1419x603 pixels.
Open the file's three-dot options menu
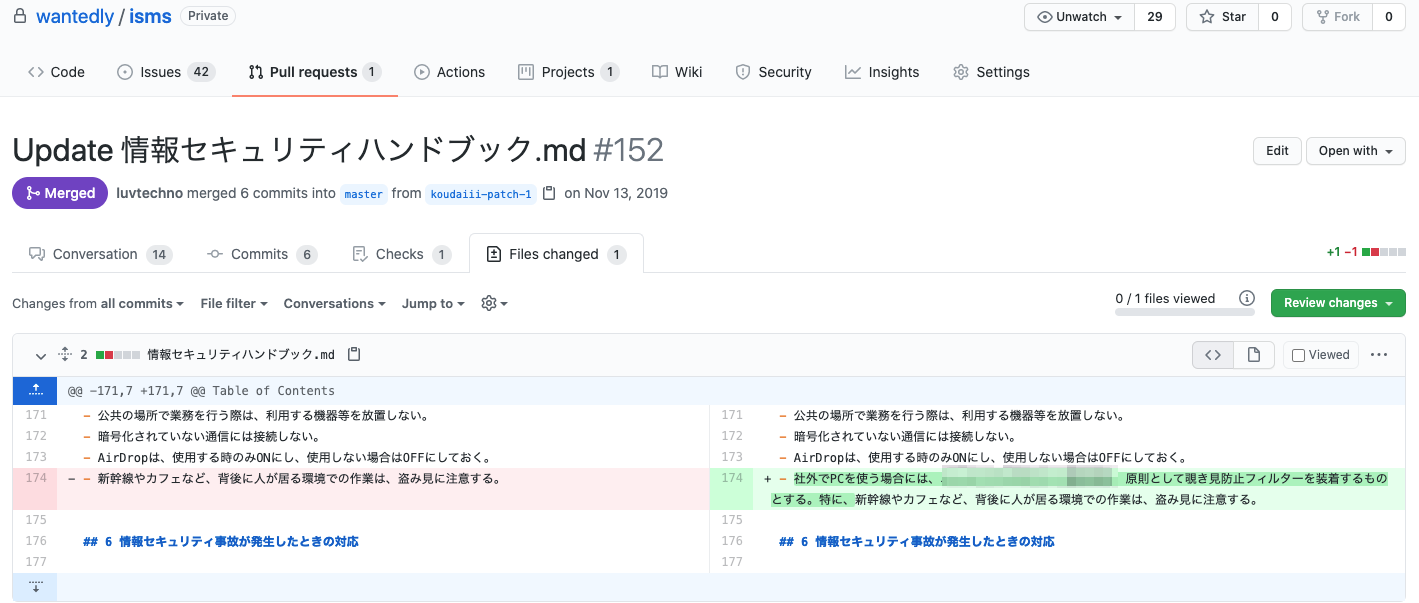click(x=1379, y=354)
